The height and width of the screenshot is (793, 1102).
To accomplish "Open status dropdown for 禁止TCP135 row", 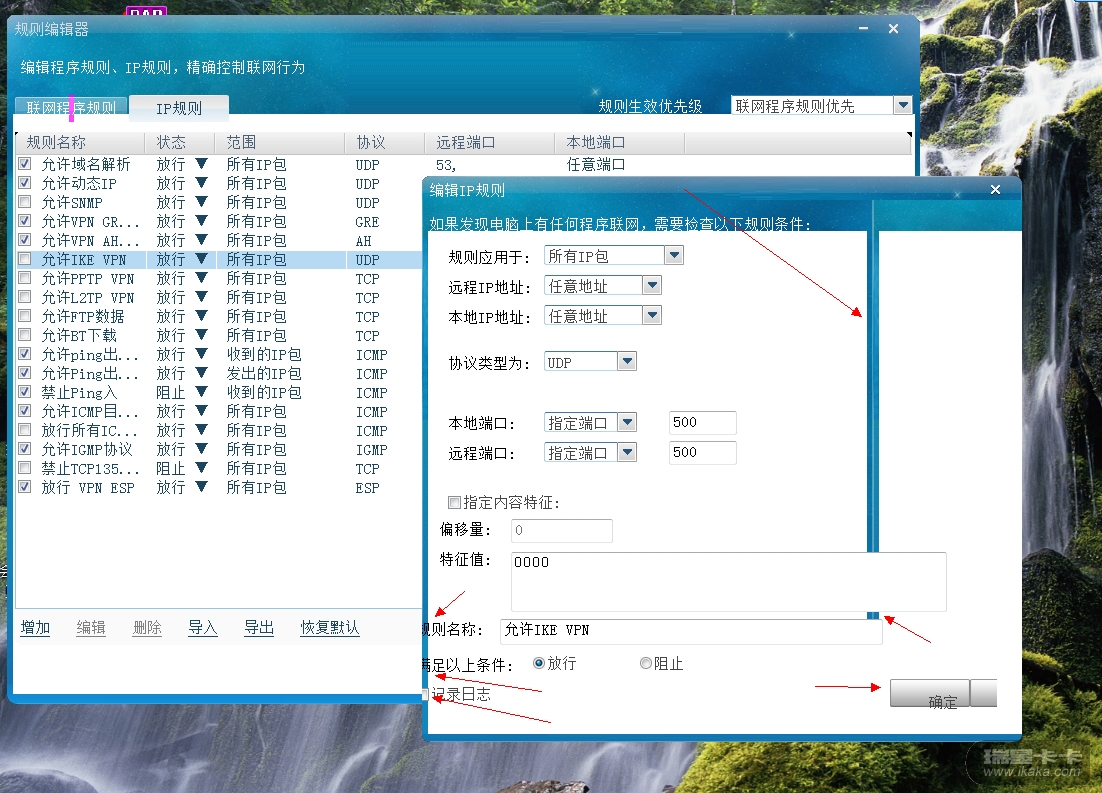I will coord(202,468).
